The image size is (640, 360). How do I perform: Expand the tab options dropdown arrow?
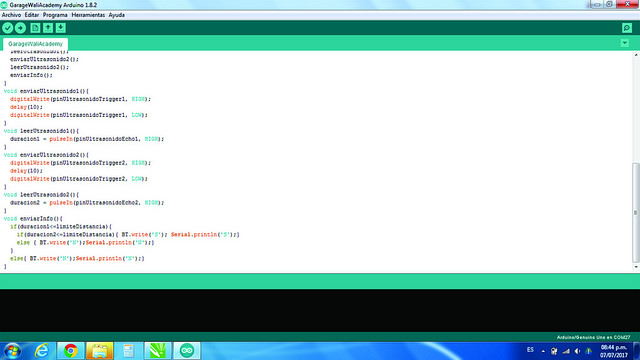(624, 43)
